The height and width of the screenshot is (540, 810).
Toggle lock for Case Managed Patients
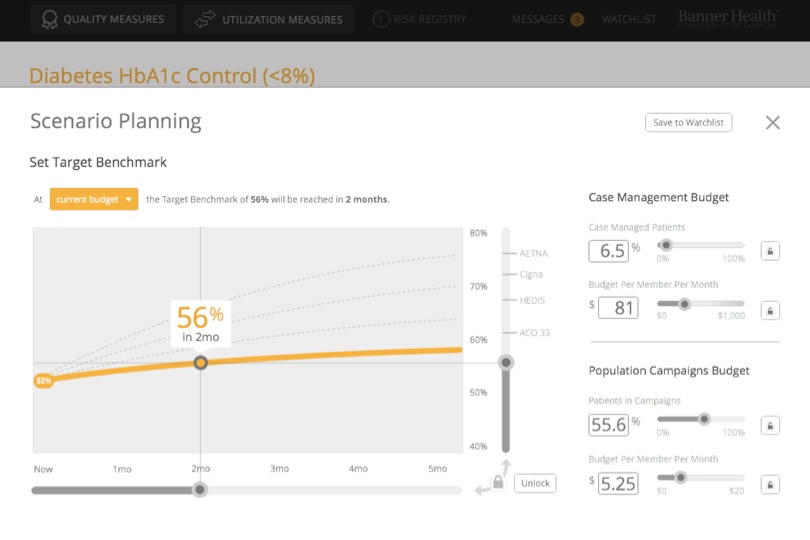click(769, 251)
